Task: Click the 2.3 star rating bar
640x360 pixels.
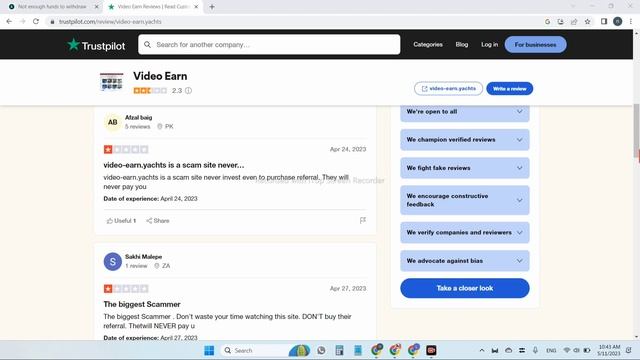Action: coord(150,91)
